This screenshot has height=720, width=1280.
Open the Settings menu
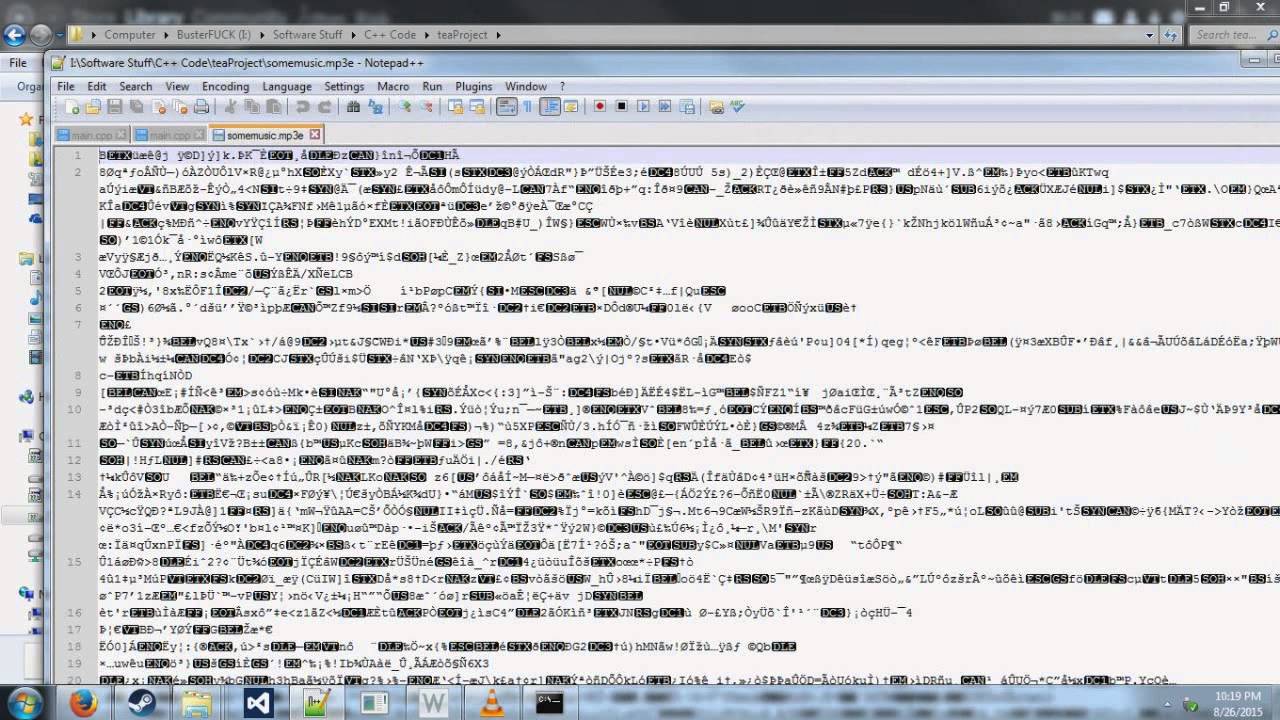[344, 87]
